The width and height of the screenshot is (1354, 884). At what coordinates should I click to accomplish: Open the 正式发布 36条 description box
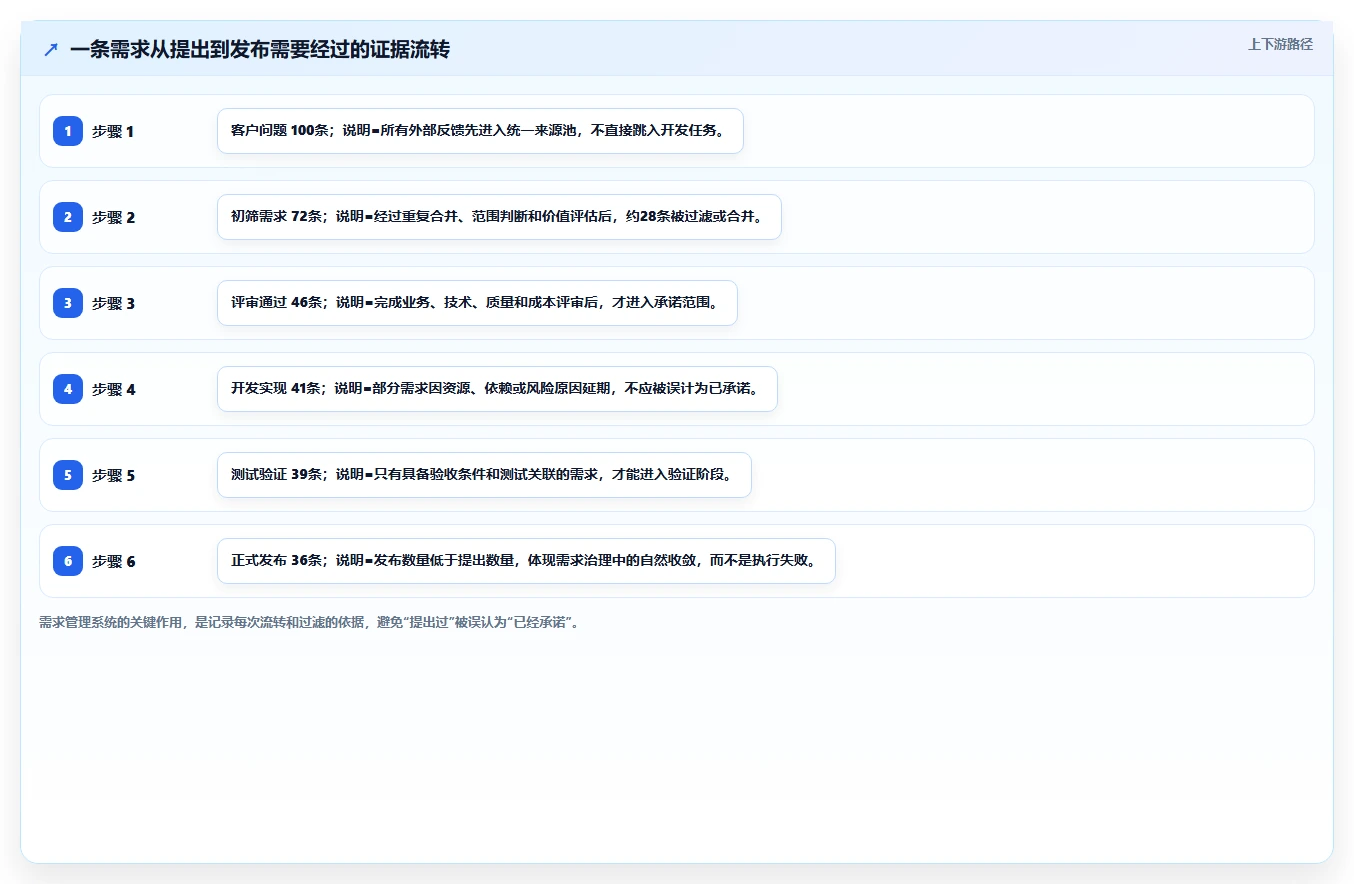point(526,561)
